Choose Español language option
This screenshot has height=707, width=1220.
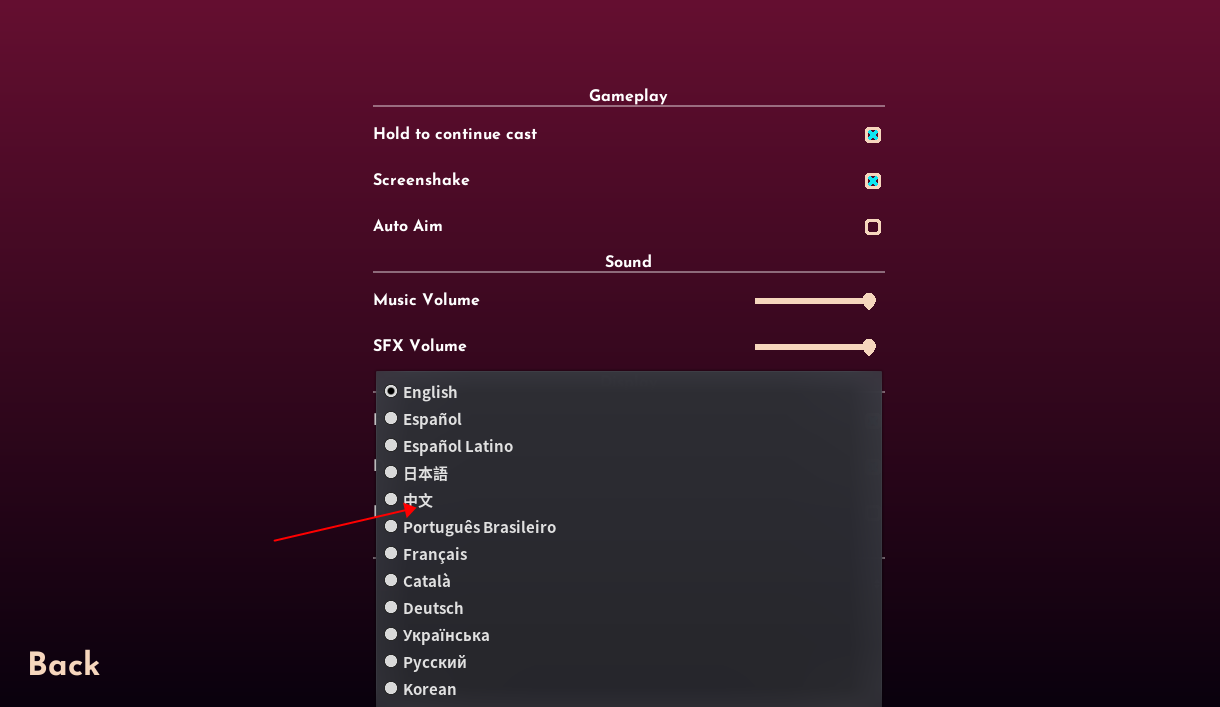pyautogui.click(x=431, y=419)
